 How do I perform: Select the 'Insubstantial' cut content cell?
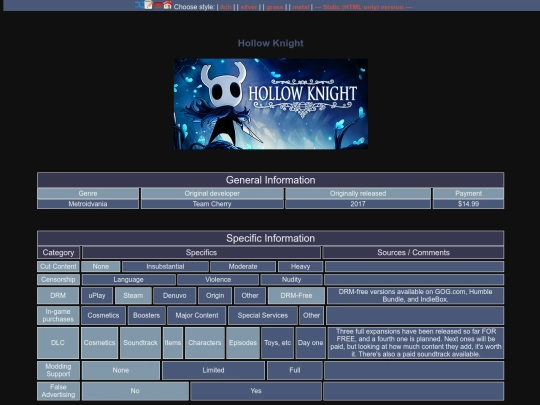165,266
